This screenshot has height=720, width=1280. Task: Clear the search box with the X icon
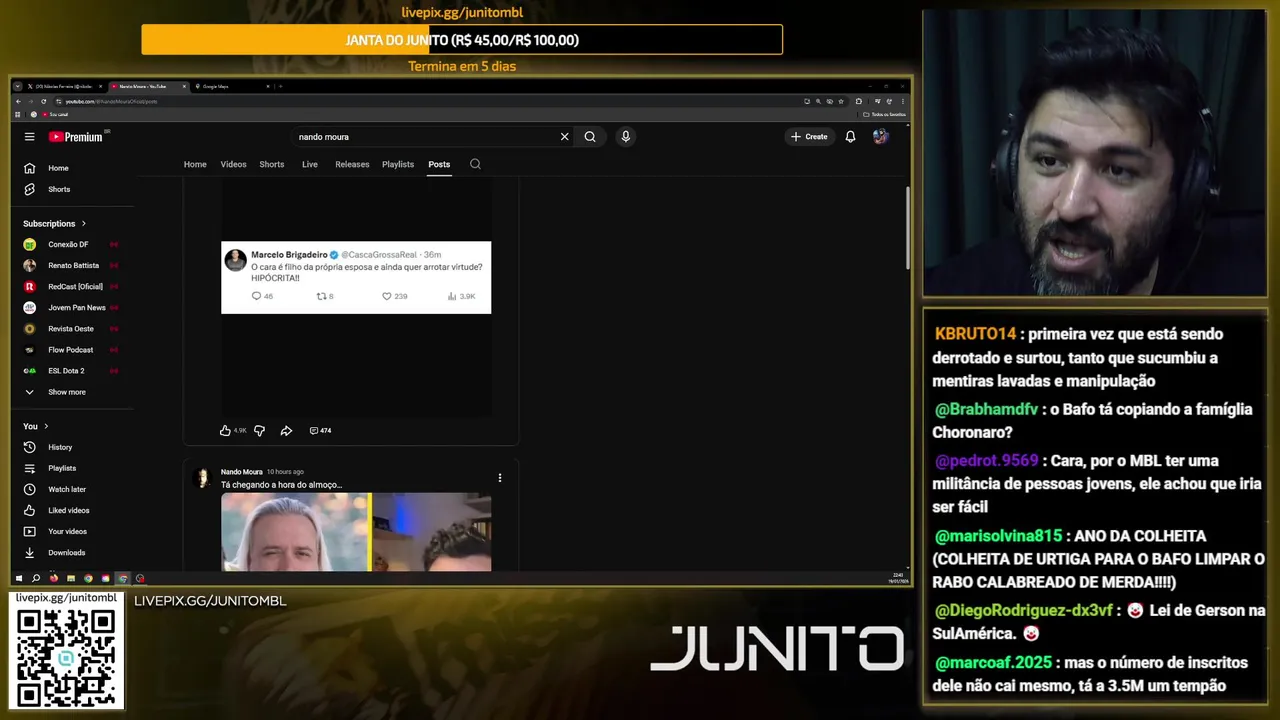564,137
